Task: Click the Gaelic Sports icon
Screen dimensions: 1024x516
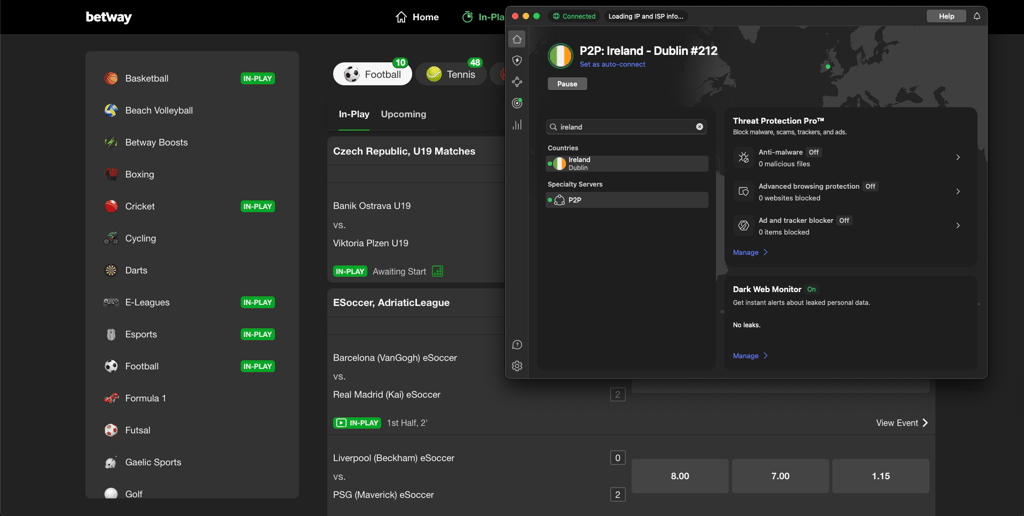Action: 111,462
